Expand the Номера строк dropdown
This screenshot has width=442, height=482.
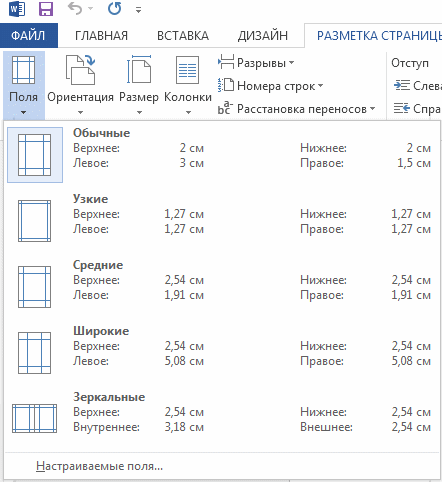(x=270, y=86)
